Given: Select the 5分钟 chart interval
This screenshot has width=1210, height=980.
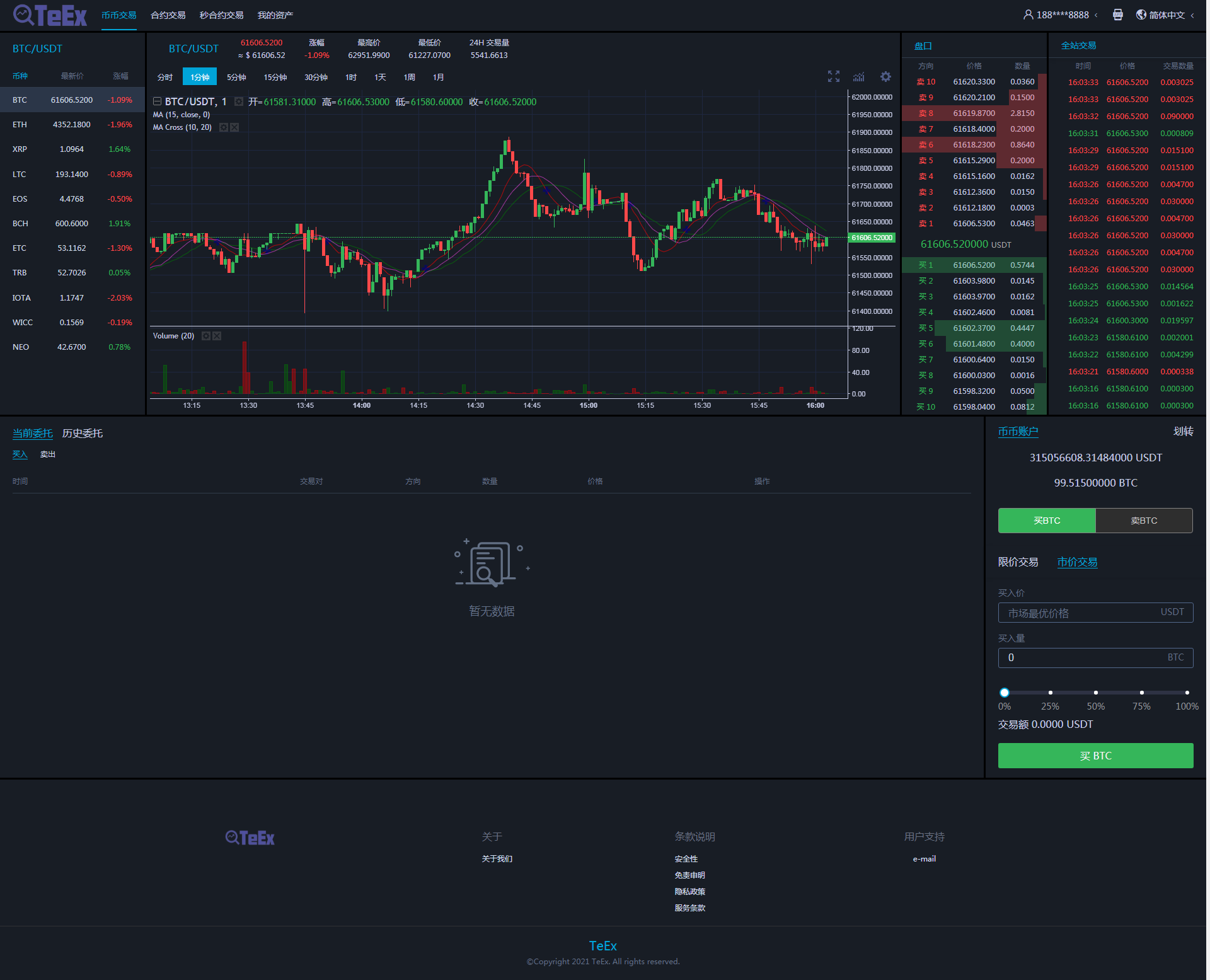Looking at the screenshot, I should [x=236, y=77].
